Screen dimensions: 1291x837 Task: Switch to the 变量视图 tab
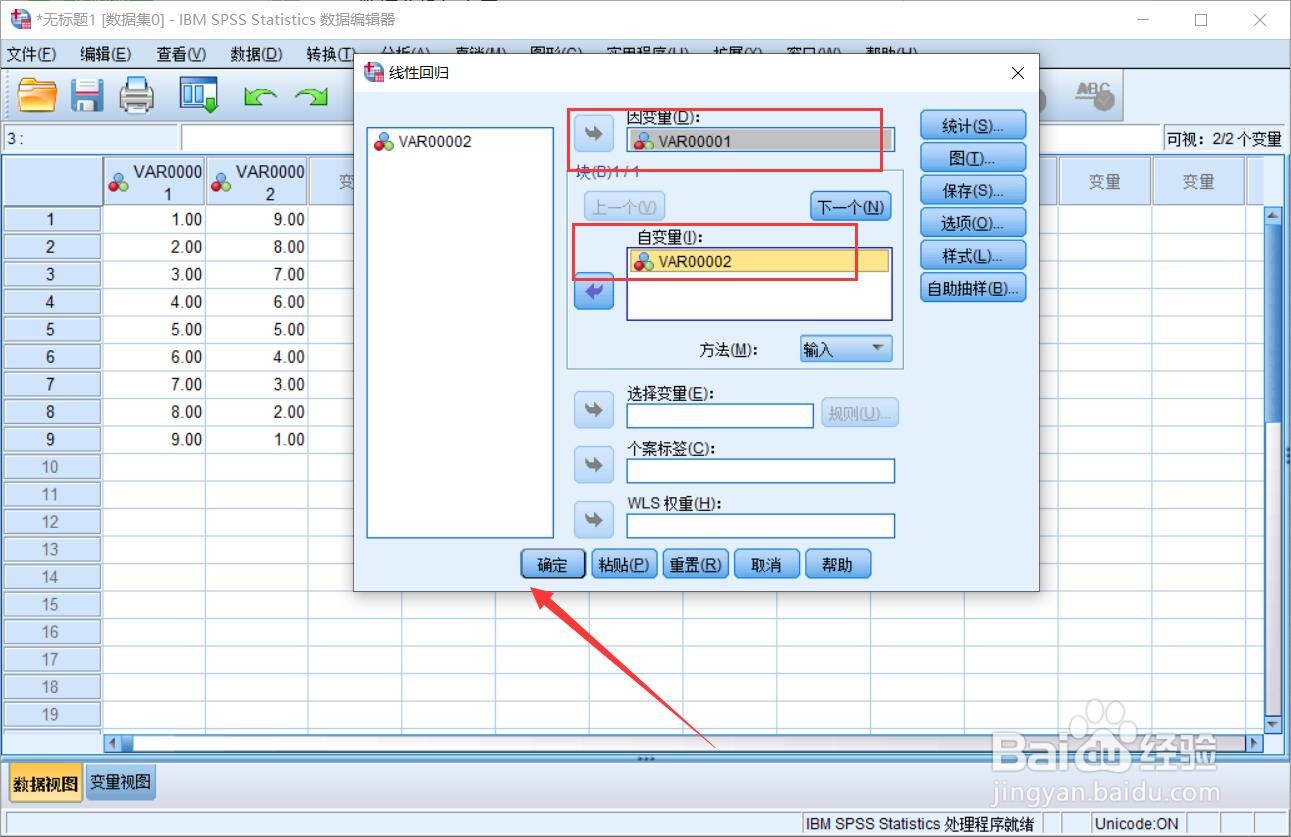coord(120,783)
